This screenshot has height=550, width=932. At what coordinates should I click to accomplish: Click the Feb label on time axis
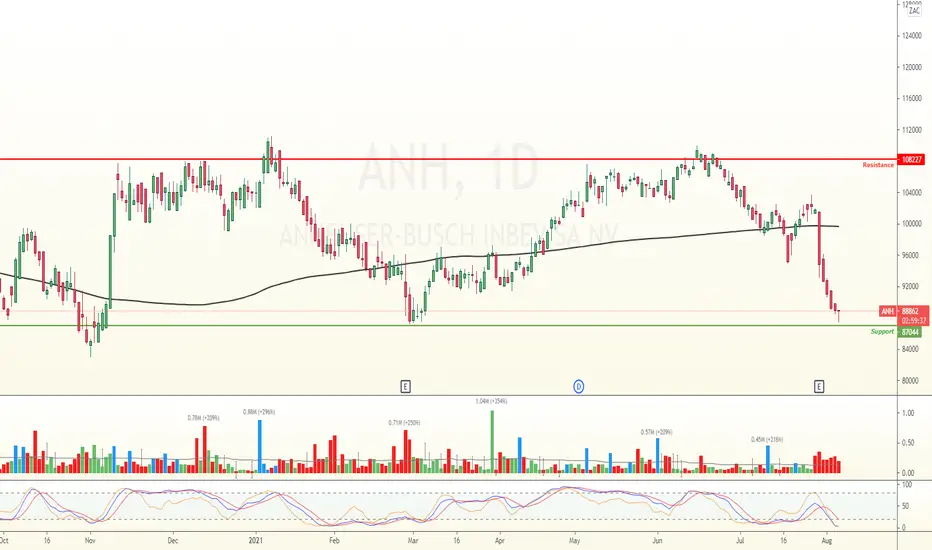(334, 541)
